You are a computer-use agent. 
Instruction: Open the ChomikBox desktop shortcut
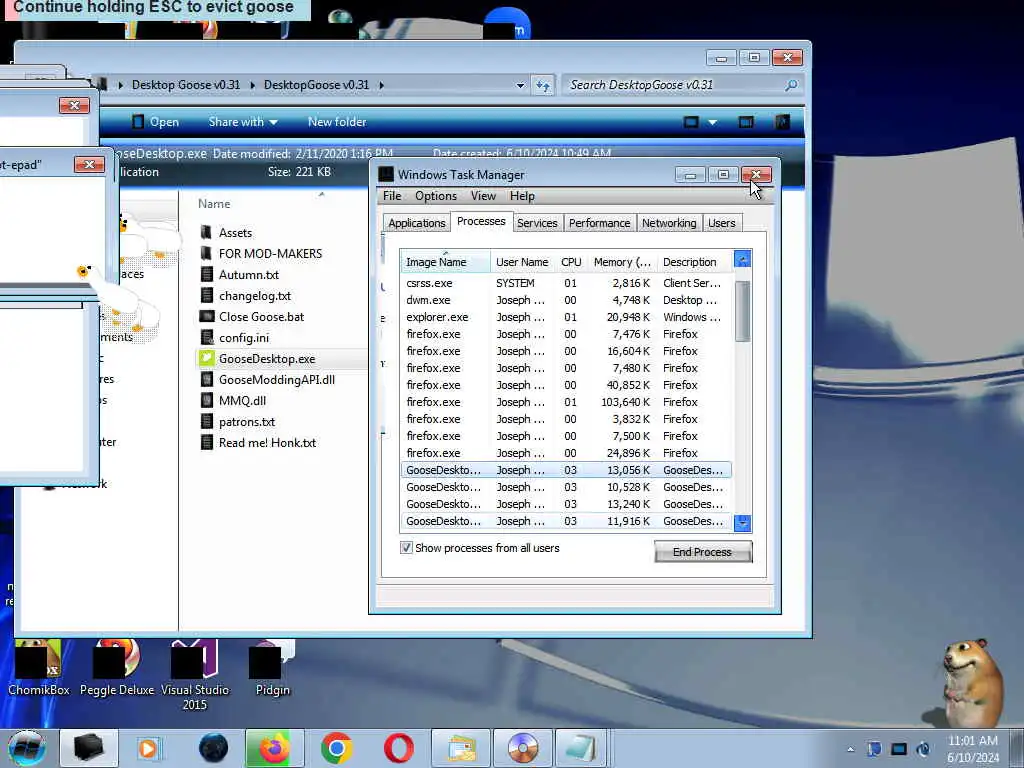[x=39, y=667]
